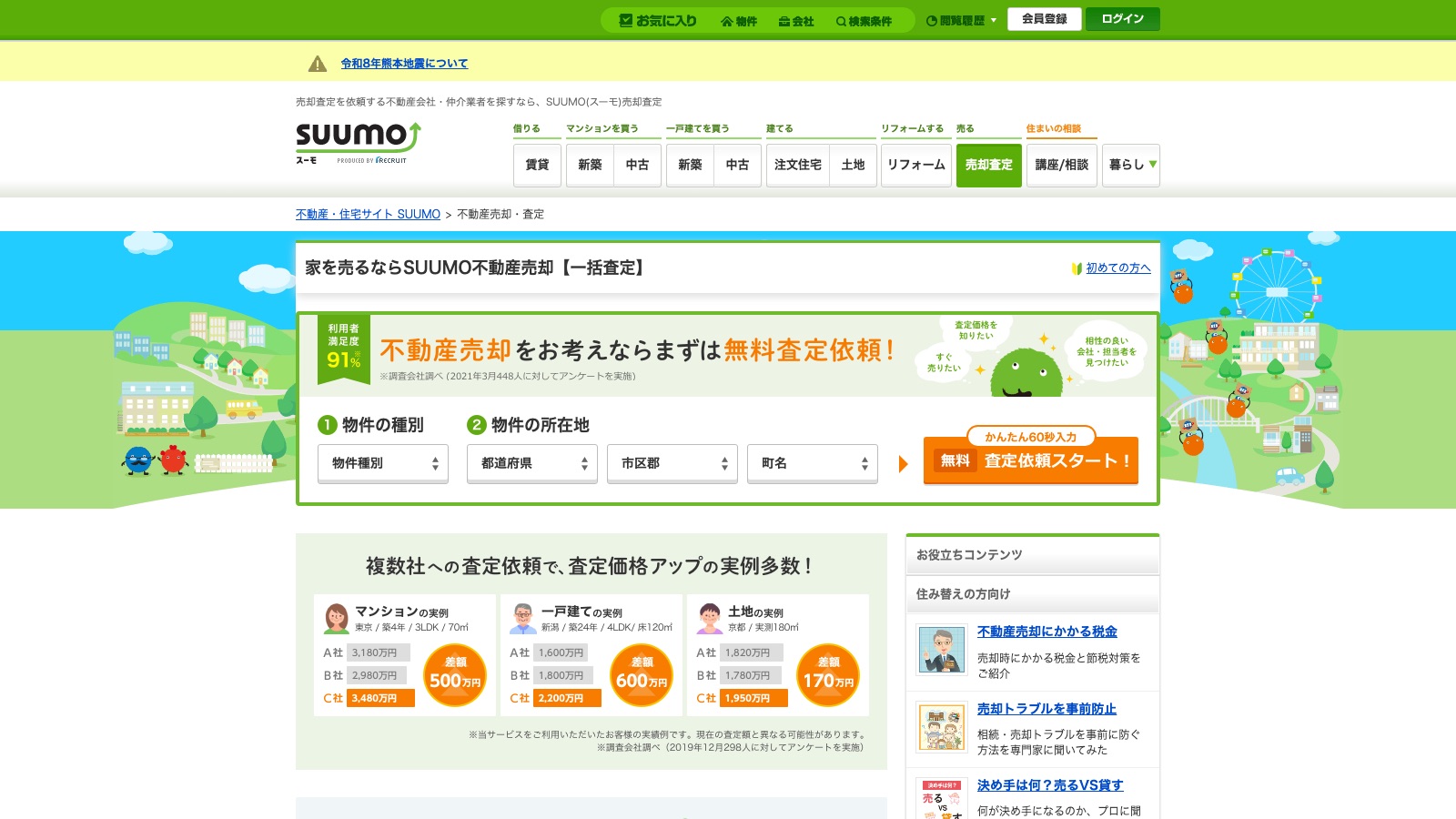Click the warning triangle icon
The height and width of the screenshot is (819, 1456).
(318, 64)
